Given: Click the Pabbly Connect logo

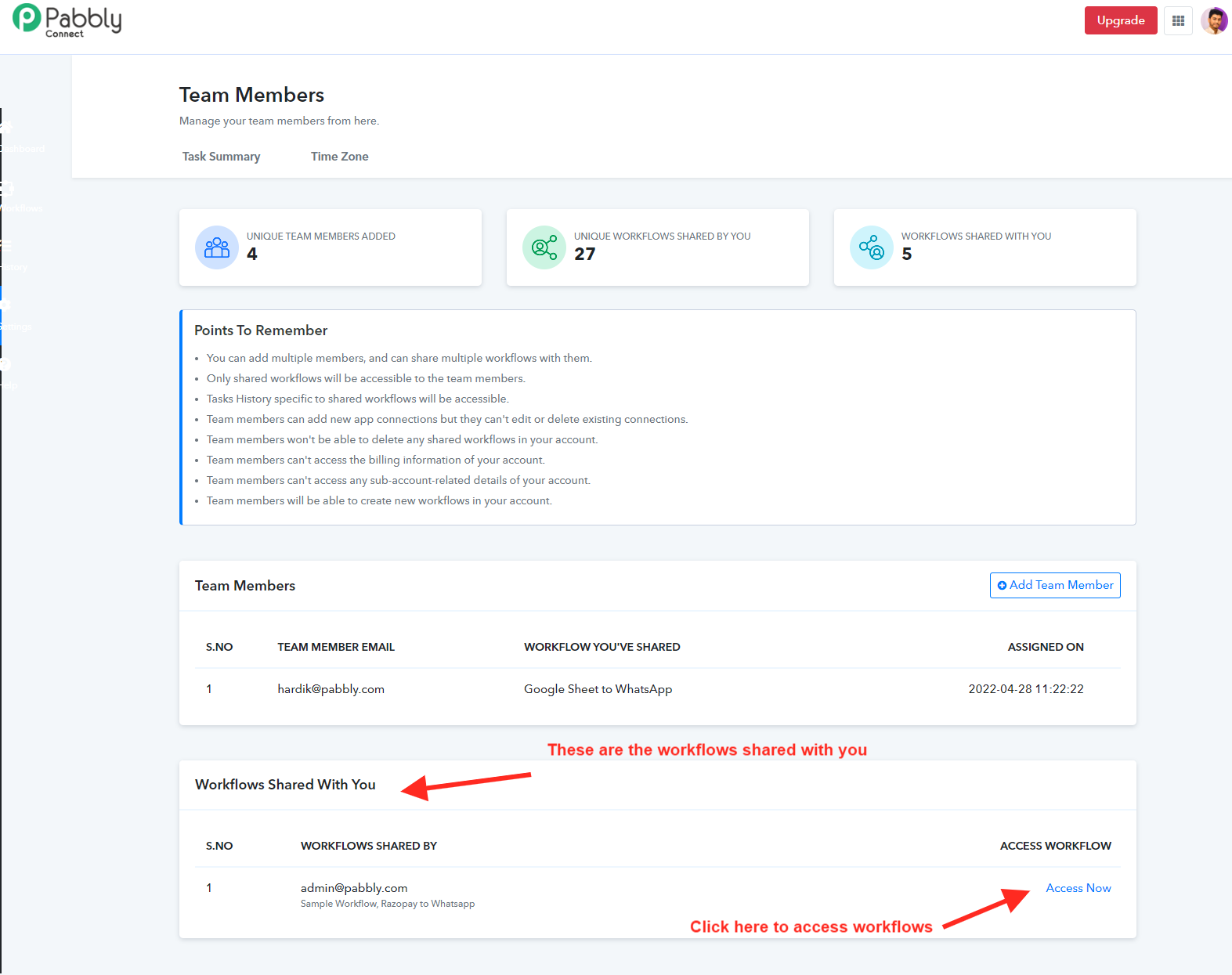Looking at the screenshot, I should point(67,20).
